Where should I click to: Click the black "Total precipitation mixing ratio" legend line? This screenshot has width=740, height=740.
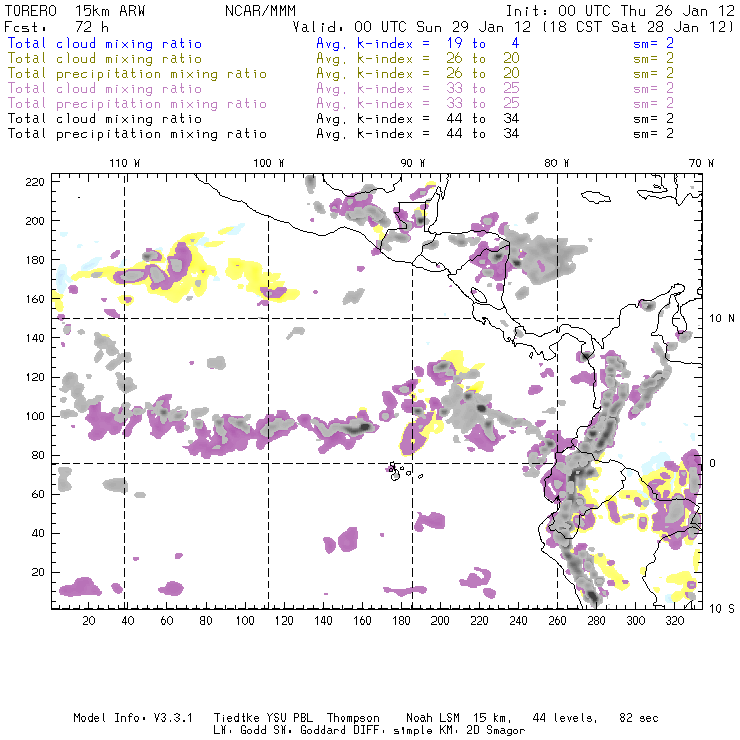[x=137, y=134]
